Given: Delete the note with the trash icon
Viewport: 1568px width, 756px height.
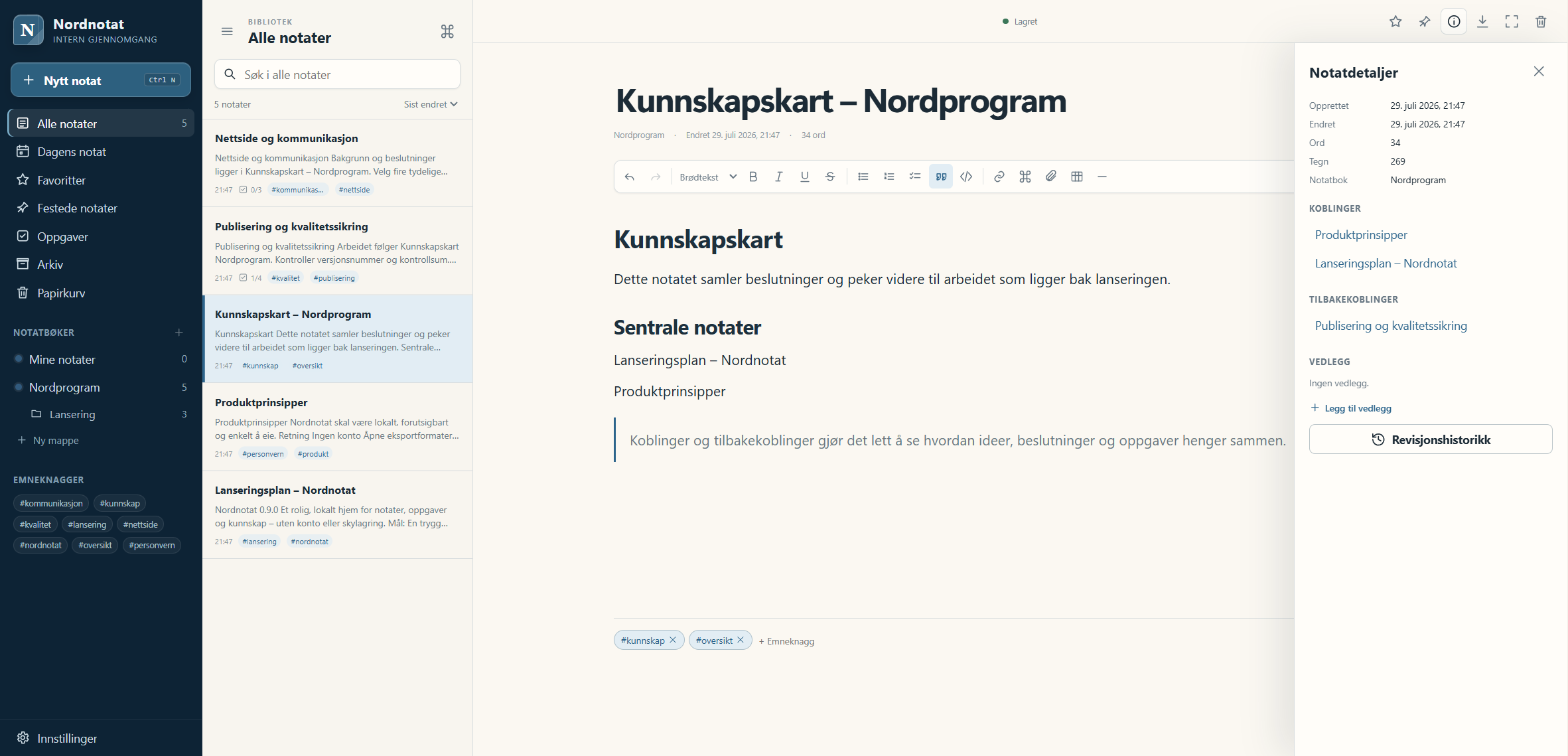Looking at the screenshot, I should click(1541, 22).
